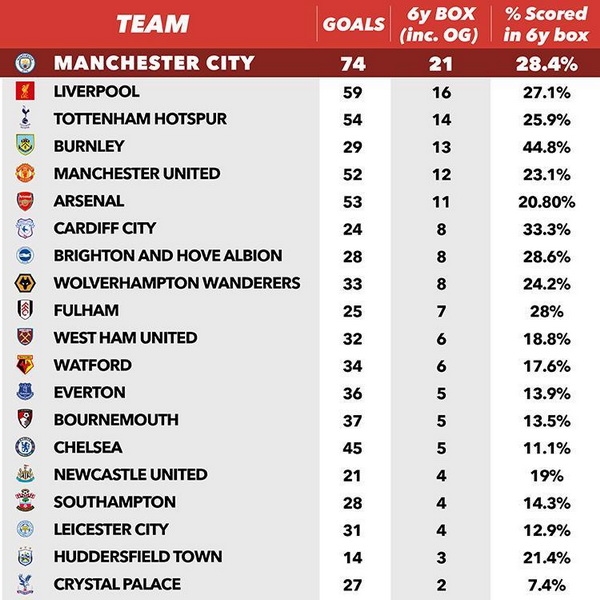Click the Manchester City club crest
The height and width of the screenshot is (600, 600).
[x=24, y=63]
